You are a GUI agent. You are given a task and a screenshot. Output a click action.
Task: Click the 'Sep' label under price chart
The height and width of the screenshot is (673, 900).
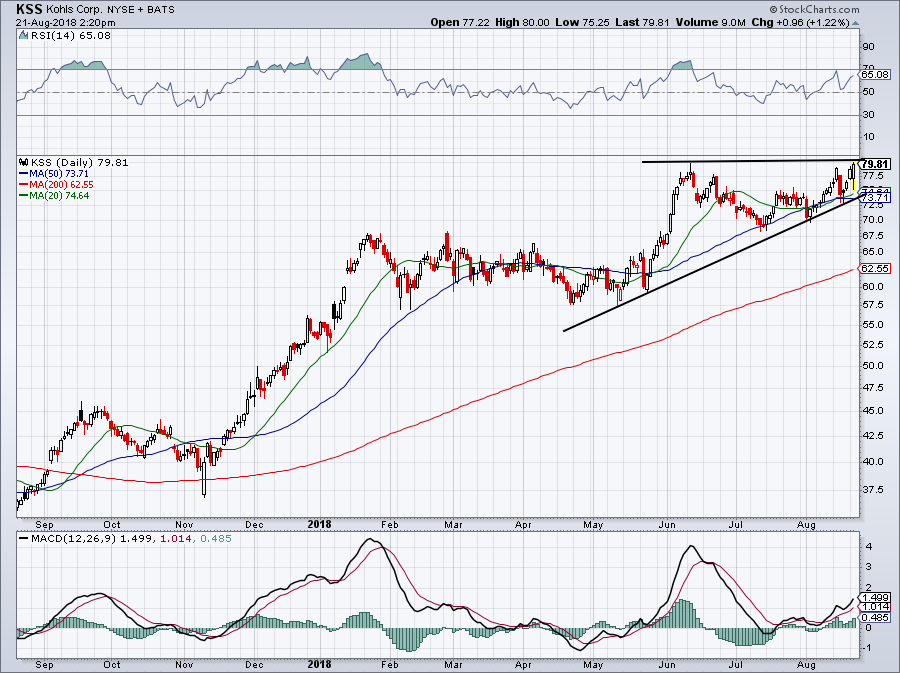(x=44, y=524)
